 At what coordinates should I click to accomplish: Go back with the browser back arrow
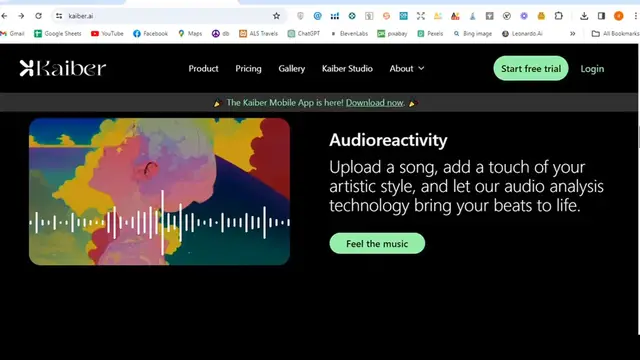click(4, 16)
